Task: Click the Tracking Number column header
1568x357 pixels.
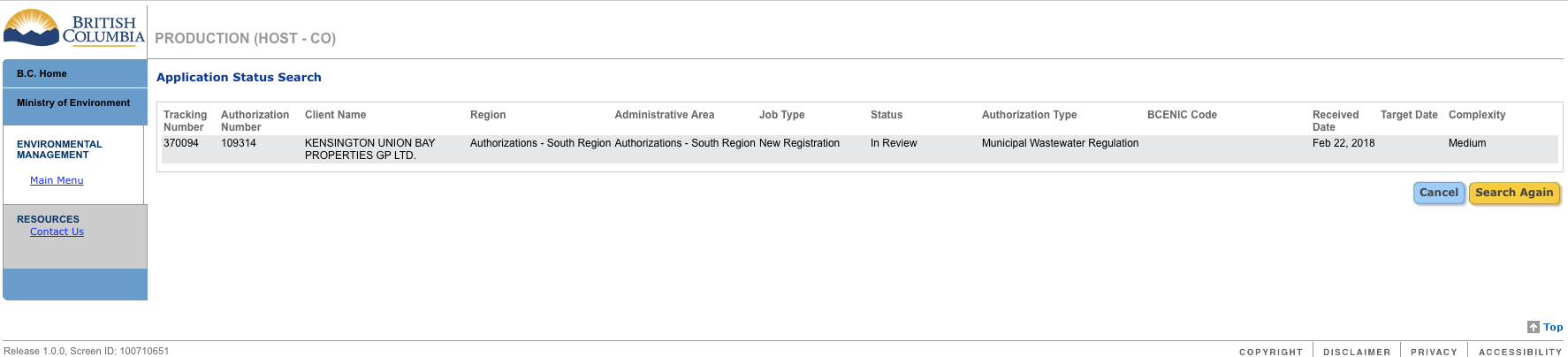Action: click(185, 121)
